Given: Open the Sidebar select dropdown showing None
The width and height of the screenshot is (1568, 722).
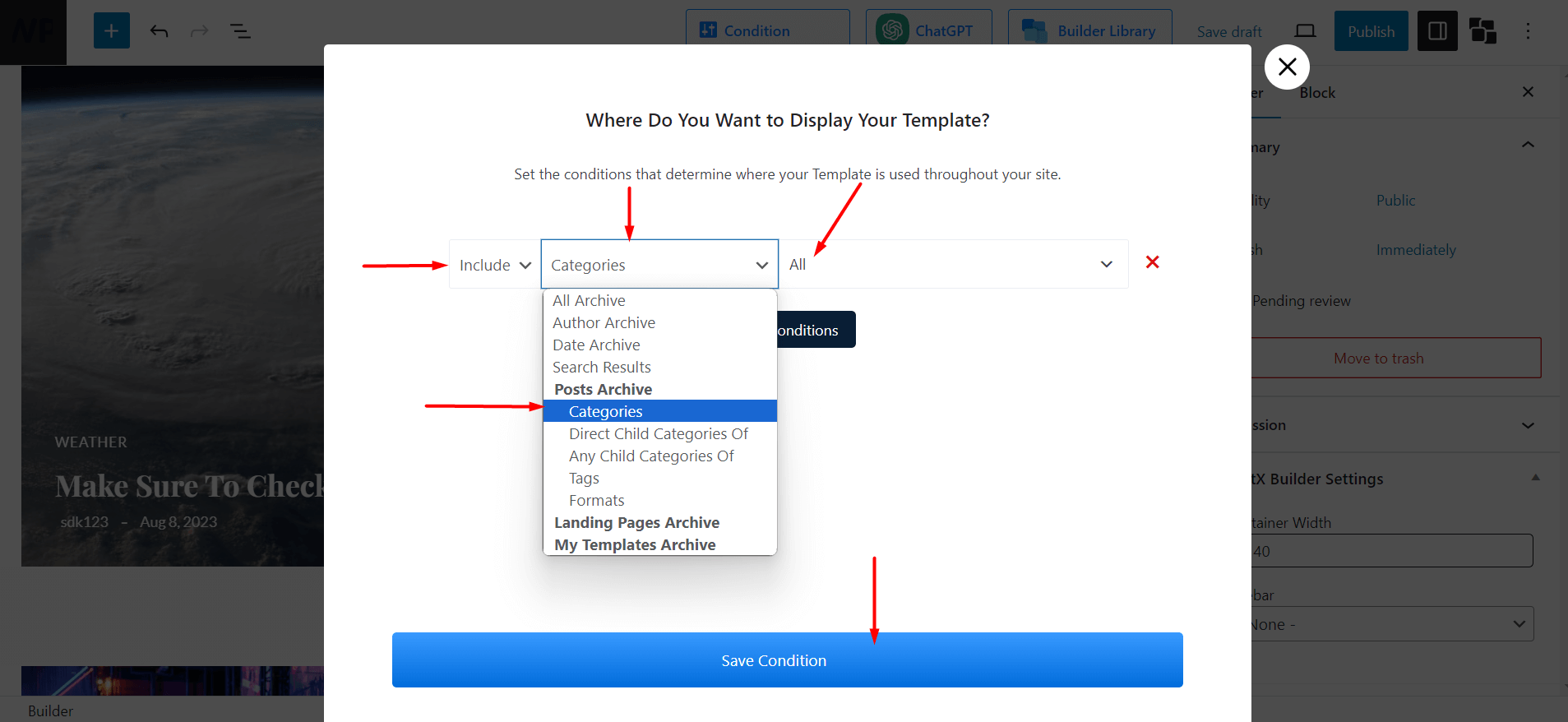Looking at the screenshot, I should coord(1391,624).
